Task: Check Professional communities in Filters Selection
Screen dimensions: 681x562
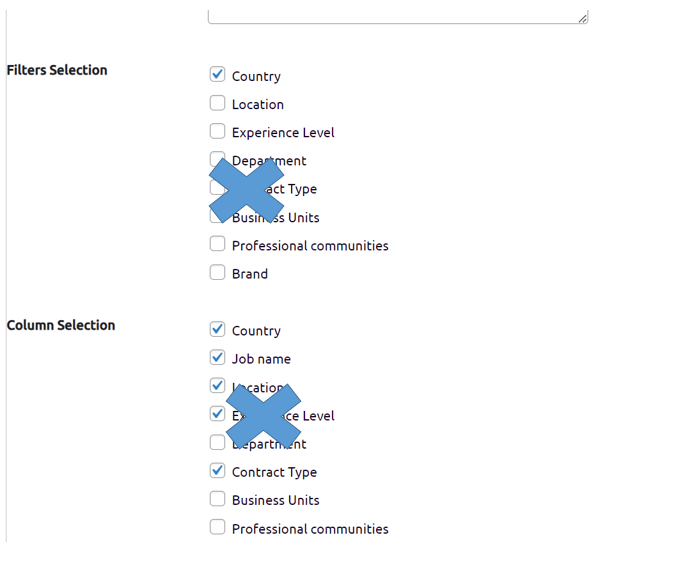Action: [217, 243]
